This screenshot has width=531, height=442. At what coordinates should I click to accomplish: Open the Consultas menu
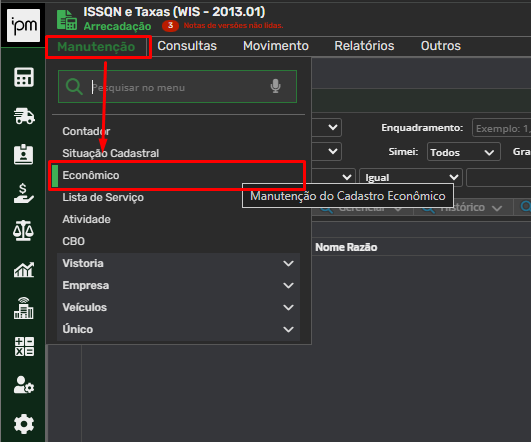click(187, 46)
